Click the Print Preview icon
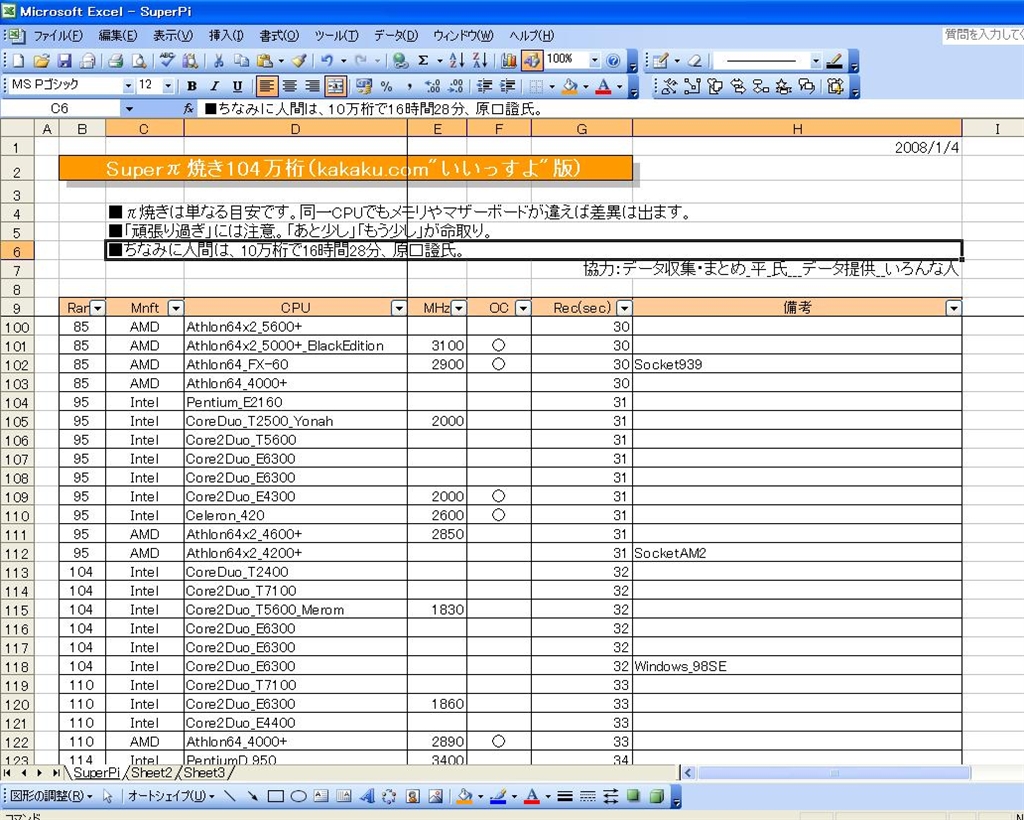This screenshot has height=820, width=1024. [138, 61]
